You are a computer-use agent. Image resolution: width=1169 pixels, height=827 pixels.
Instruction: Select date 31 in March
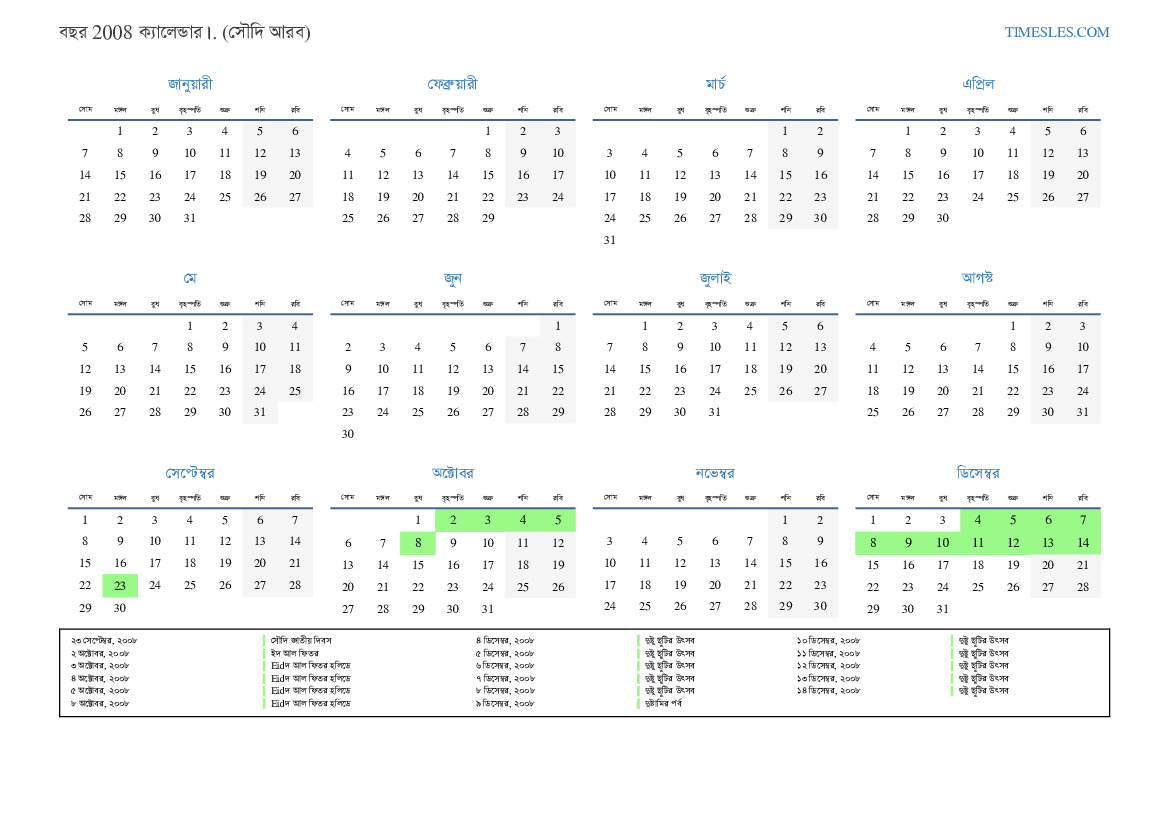610,240
